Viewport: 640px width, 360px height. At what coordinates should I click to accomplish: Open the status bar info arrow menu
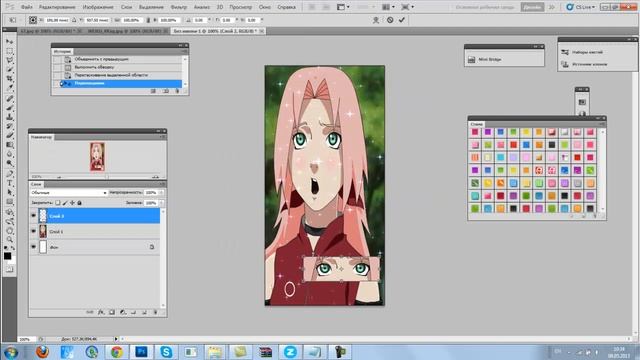click(116, 339)
